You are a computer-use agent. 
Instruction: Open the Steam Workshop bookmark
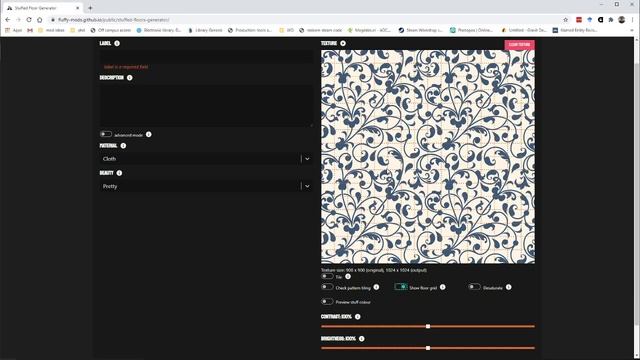pyautogui.click(x=421, y=30)
